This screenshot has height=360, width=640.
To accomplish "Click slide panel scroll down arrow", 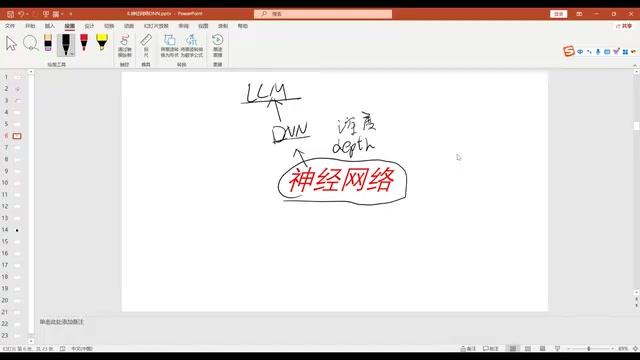I will [31, 341].
